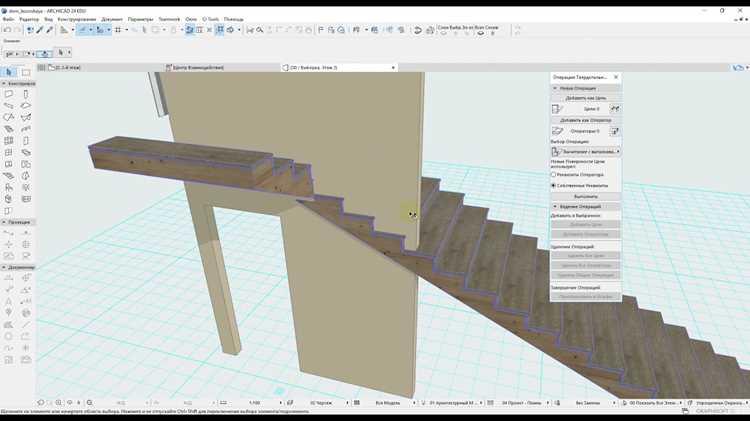Close the Операции Твердотельные palette
Screen dimensions: 750x421
(616, 77)
